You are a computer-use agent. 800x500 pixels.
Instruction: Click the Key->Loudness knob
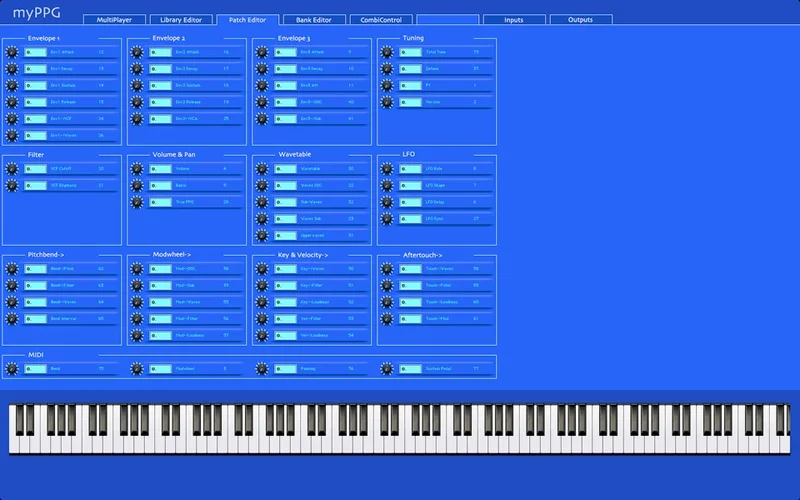262,302
